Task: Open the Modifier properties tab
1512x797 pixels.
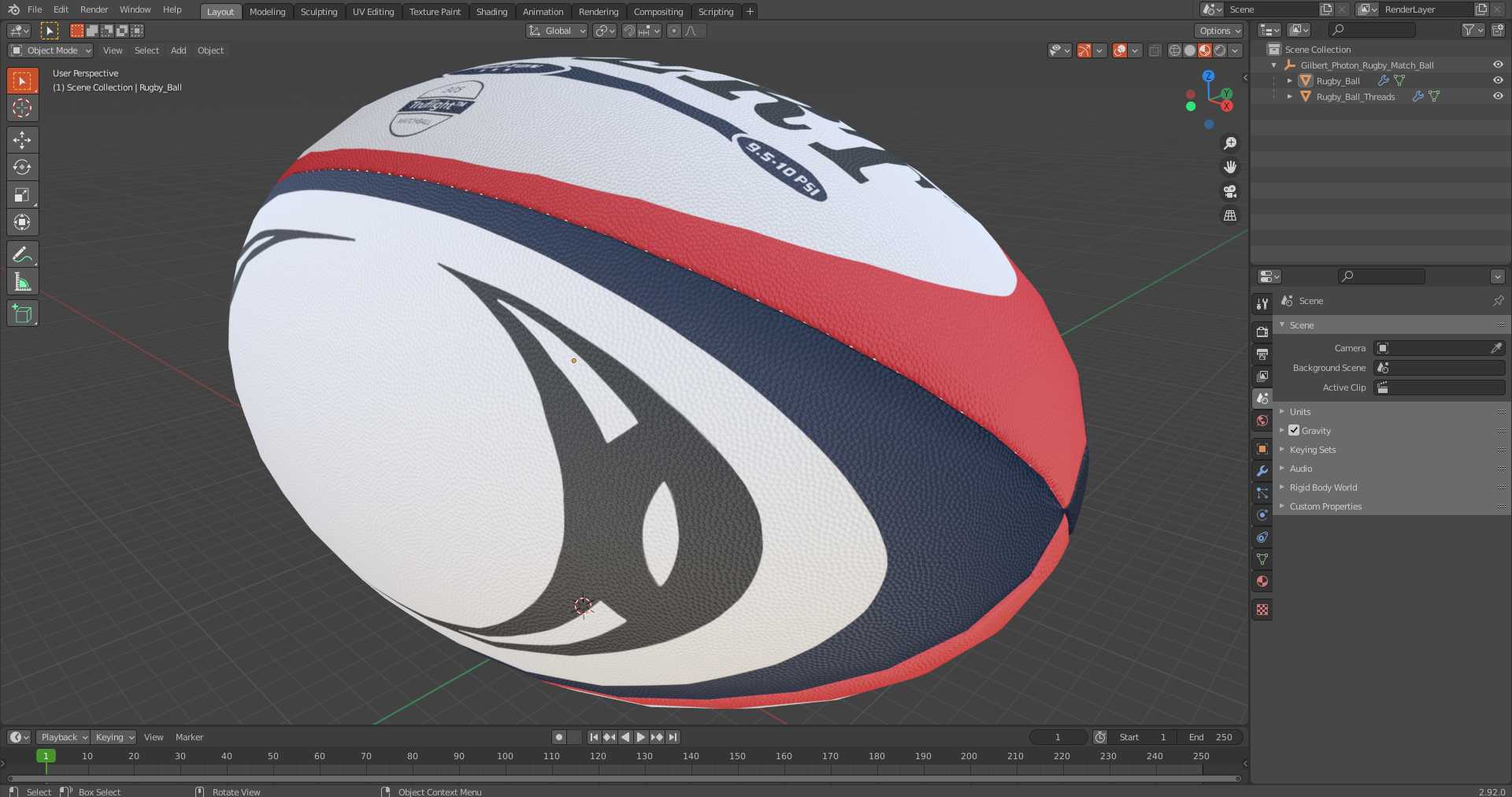Action: (x=1262, y=470)
